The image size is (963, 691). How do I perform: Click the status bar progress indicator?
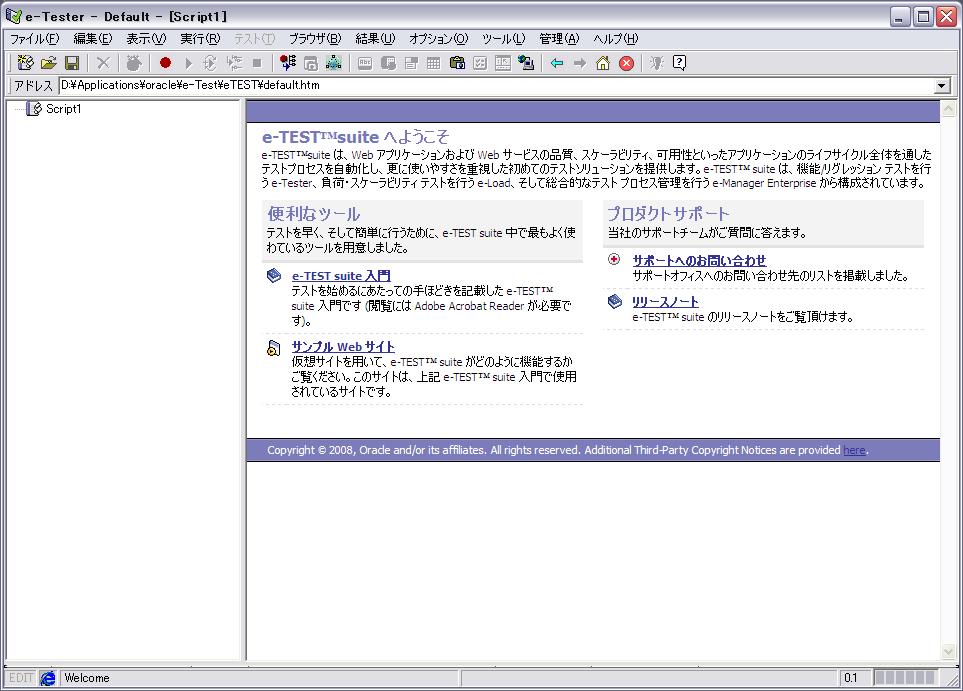pyautogui.click(x=905, y=677)
